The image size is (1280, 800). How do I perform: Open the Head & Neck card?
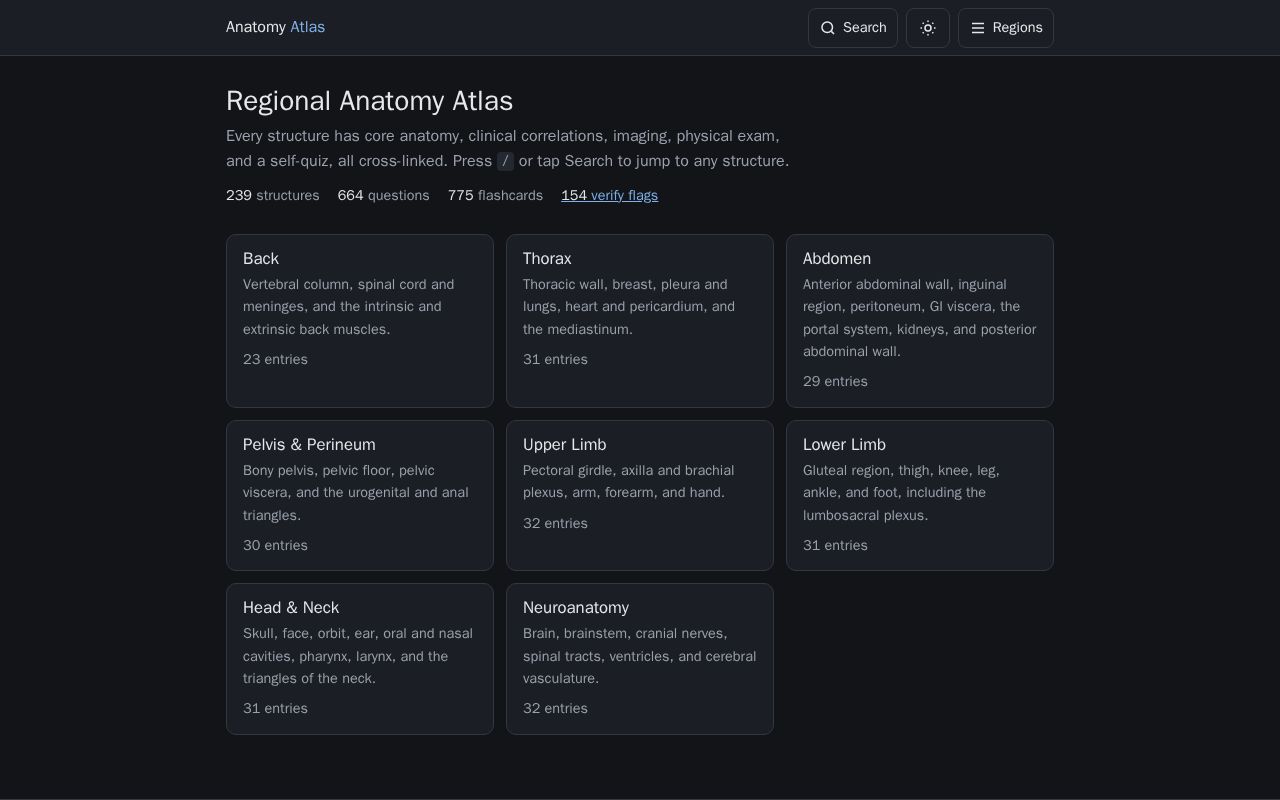click(x=360, y=659)
